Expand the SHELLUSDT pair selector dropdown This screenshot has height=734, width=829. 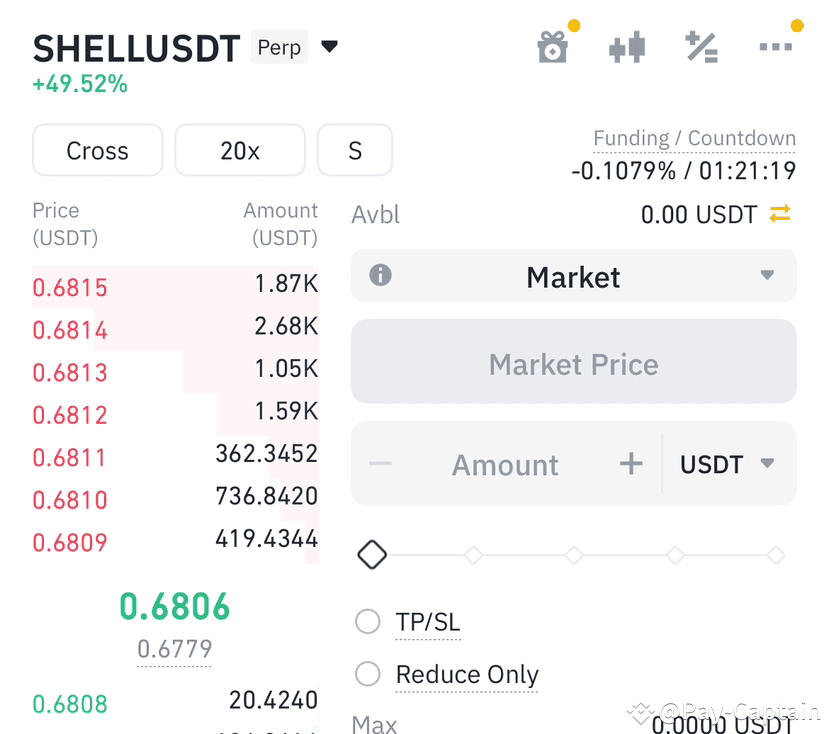pos(330,46)
